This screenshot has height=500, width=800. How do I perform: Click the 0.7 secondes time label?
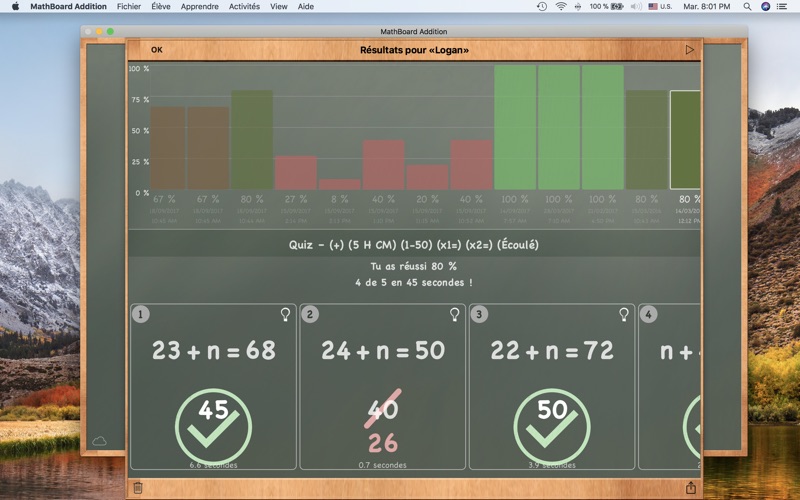click(383, 465)
